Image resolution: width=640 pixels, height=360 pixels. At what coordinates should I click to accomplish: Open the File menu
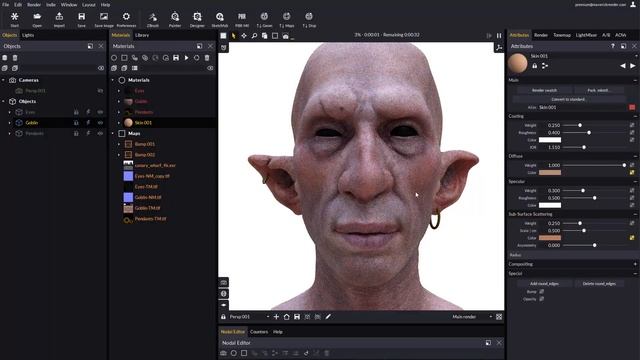point(5,4)
